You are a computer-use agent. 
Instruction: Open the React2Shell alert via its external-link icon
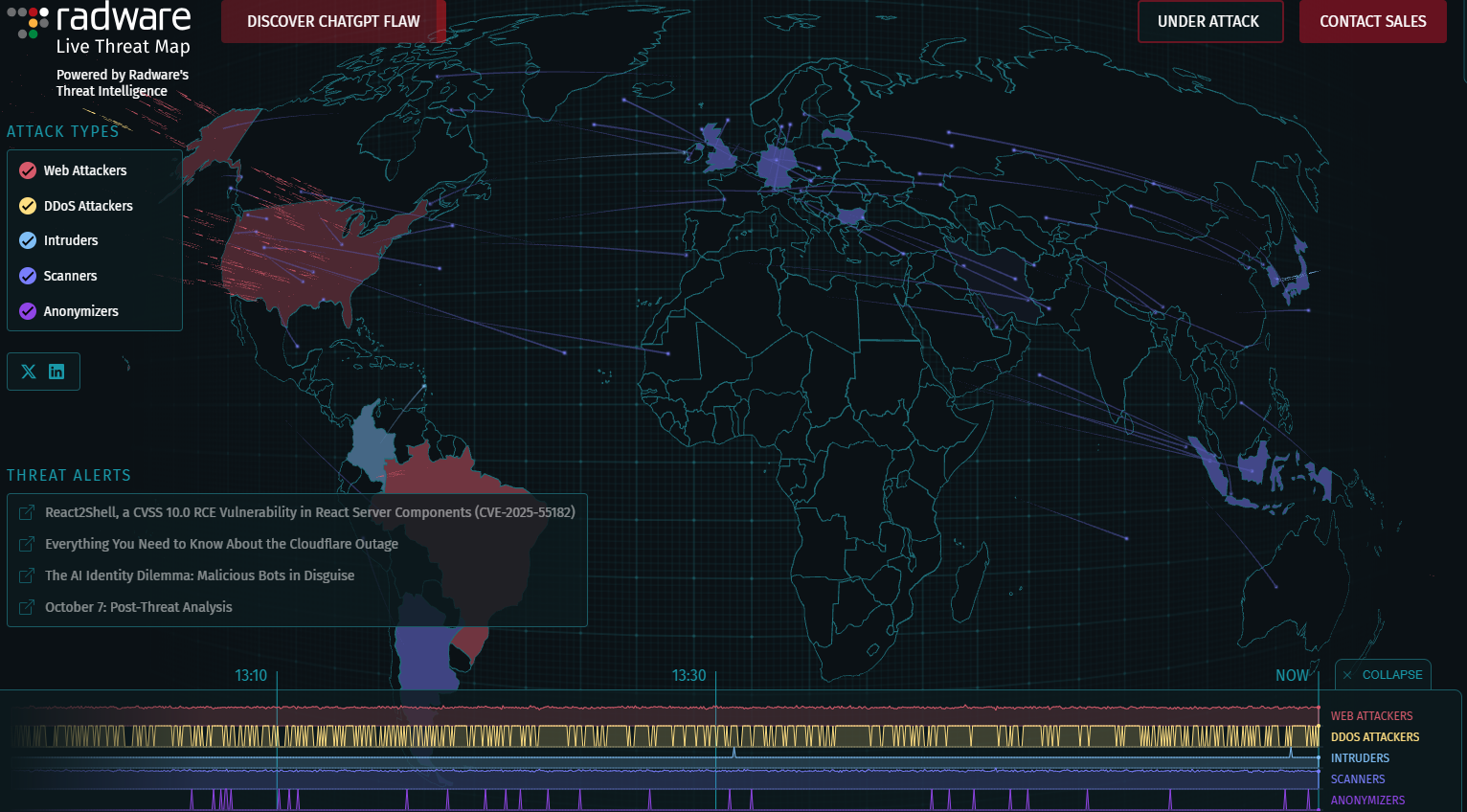tap(25, 511)
